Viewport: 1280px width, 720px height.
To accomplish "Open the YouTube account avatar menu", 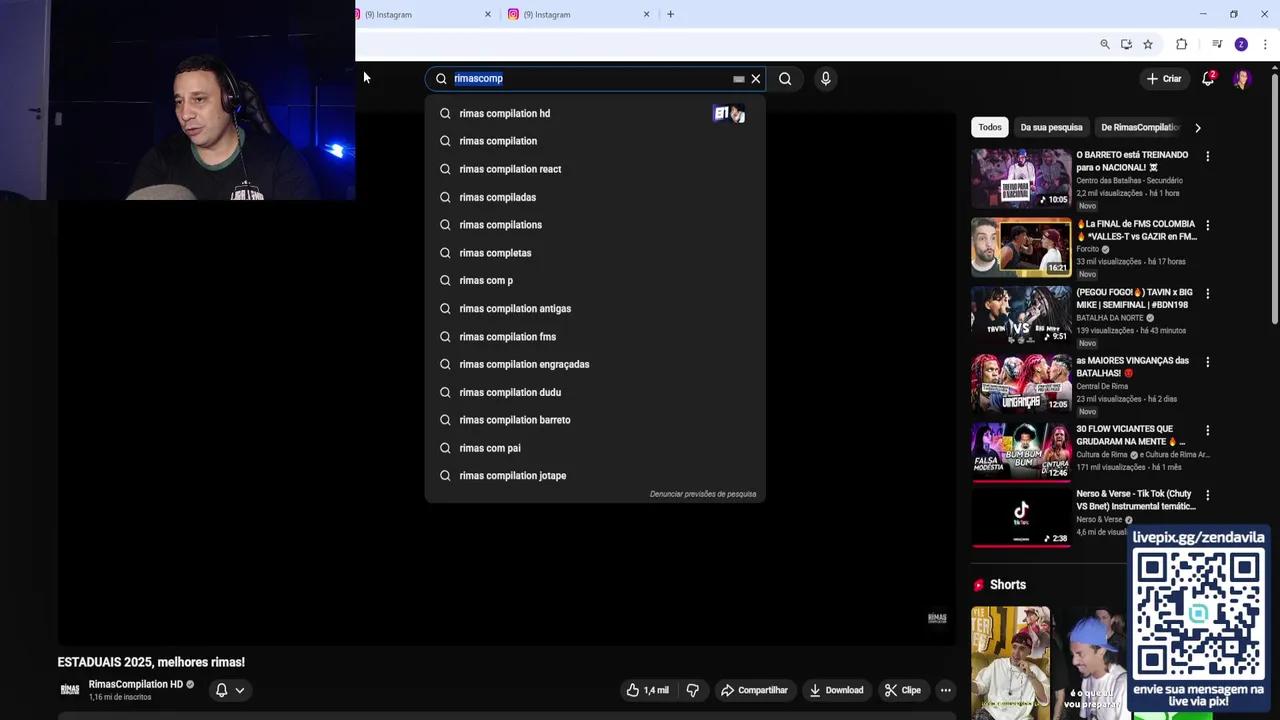I will click(x=1241, y=78).
